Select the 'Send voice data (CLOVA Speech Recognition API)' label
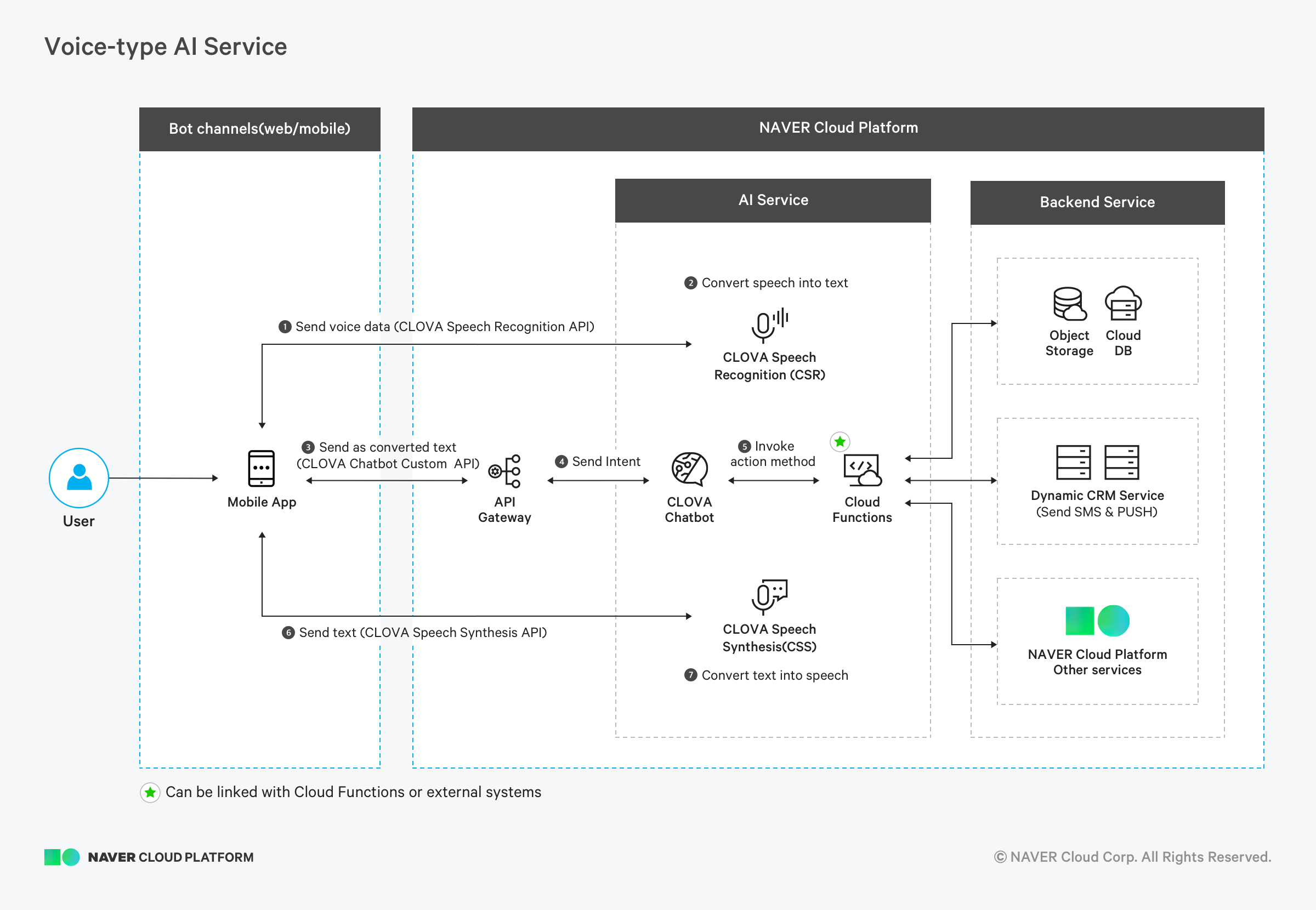This screenshot has width=1316, height=910. (436, 327)
